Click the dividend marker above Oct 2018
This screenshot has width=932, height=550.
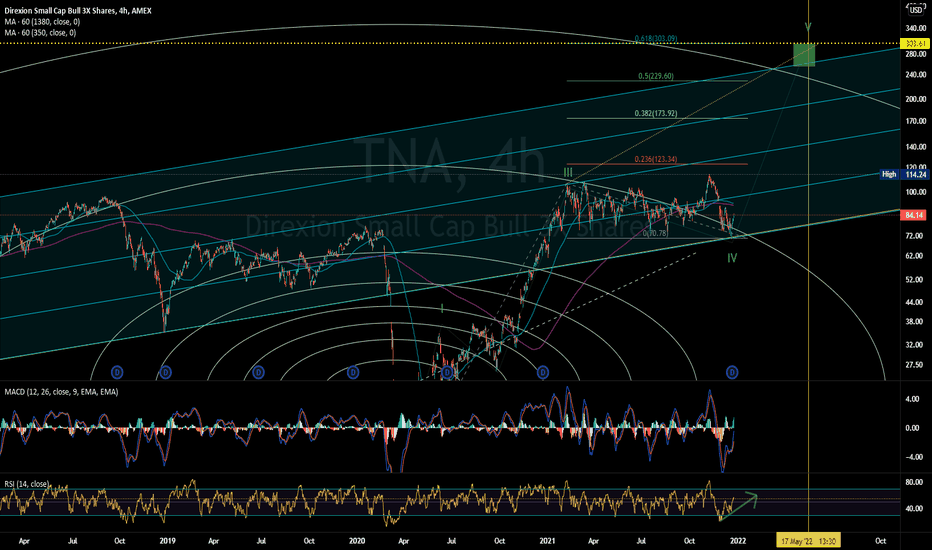point(117,373)
